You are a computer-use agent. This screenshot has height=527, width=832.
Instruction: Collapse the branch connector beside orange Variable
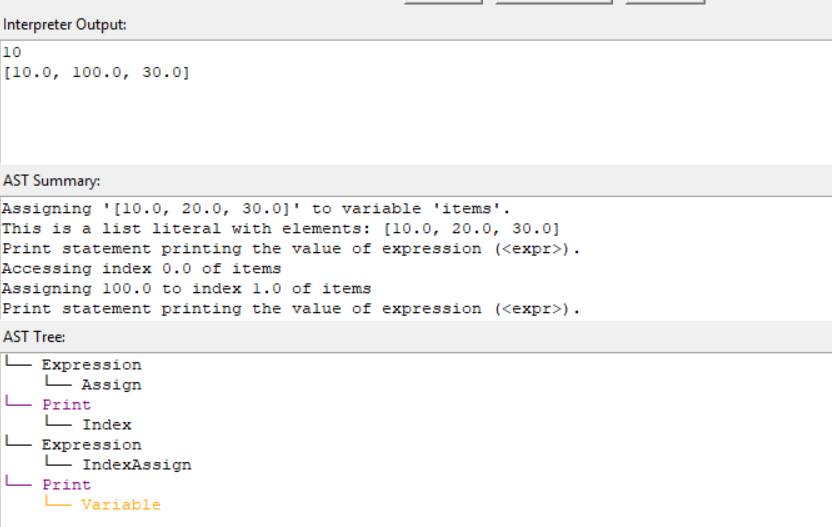pyautogui.click(x=57, y=505)
